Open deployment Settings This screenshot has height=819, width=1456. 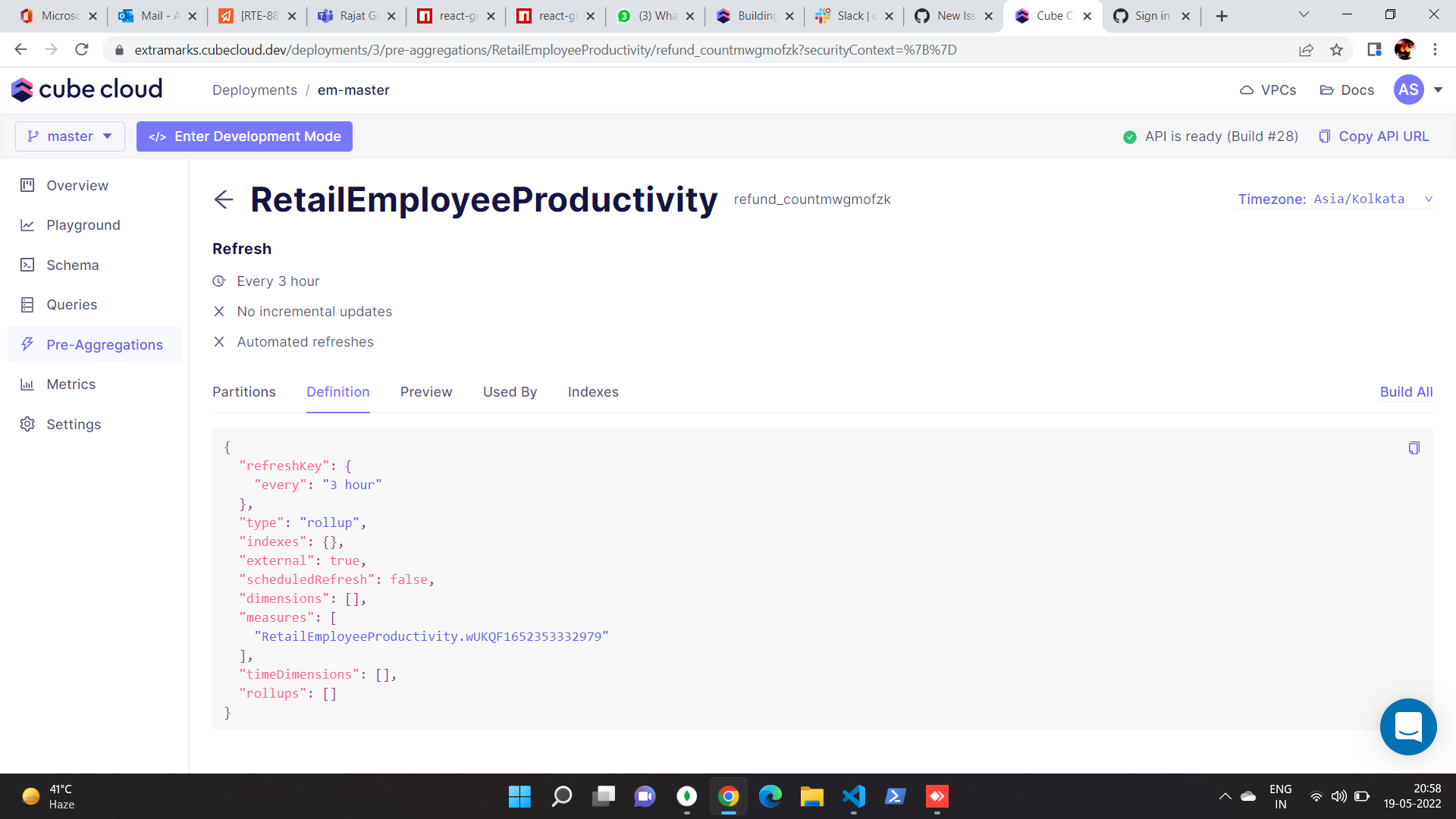coord(74,424)
